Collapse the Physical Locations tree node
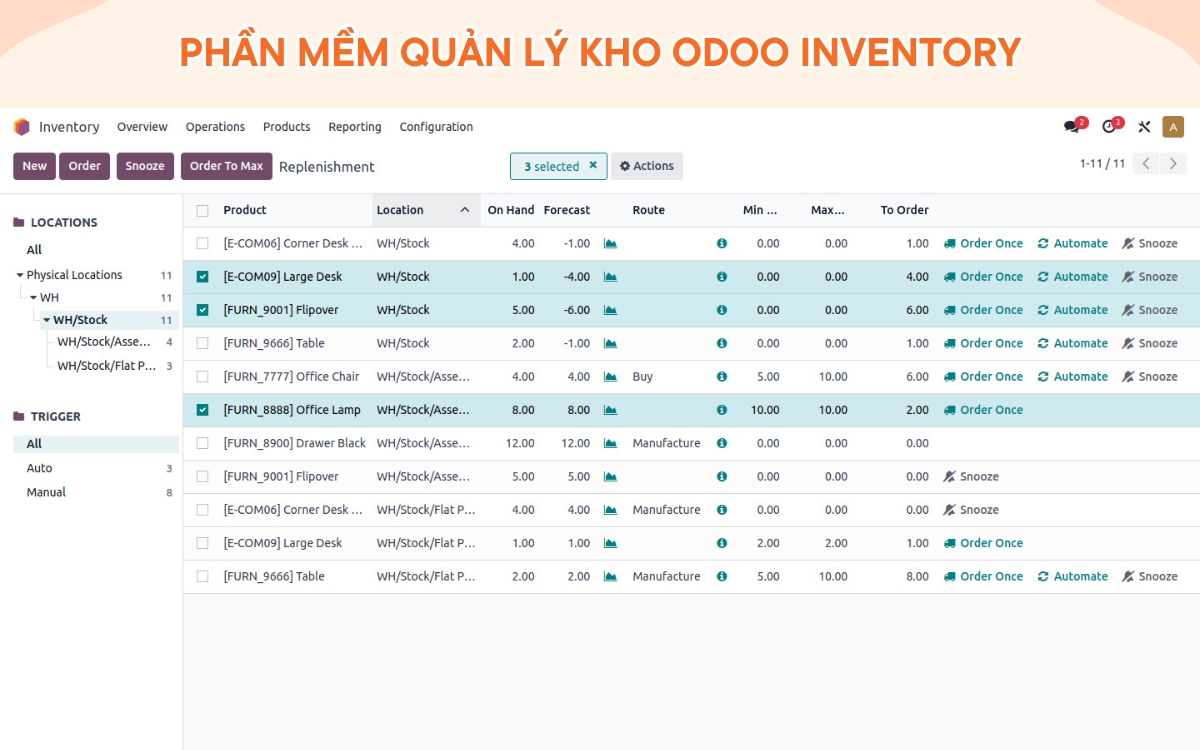 click(x=20, y=275)
